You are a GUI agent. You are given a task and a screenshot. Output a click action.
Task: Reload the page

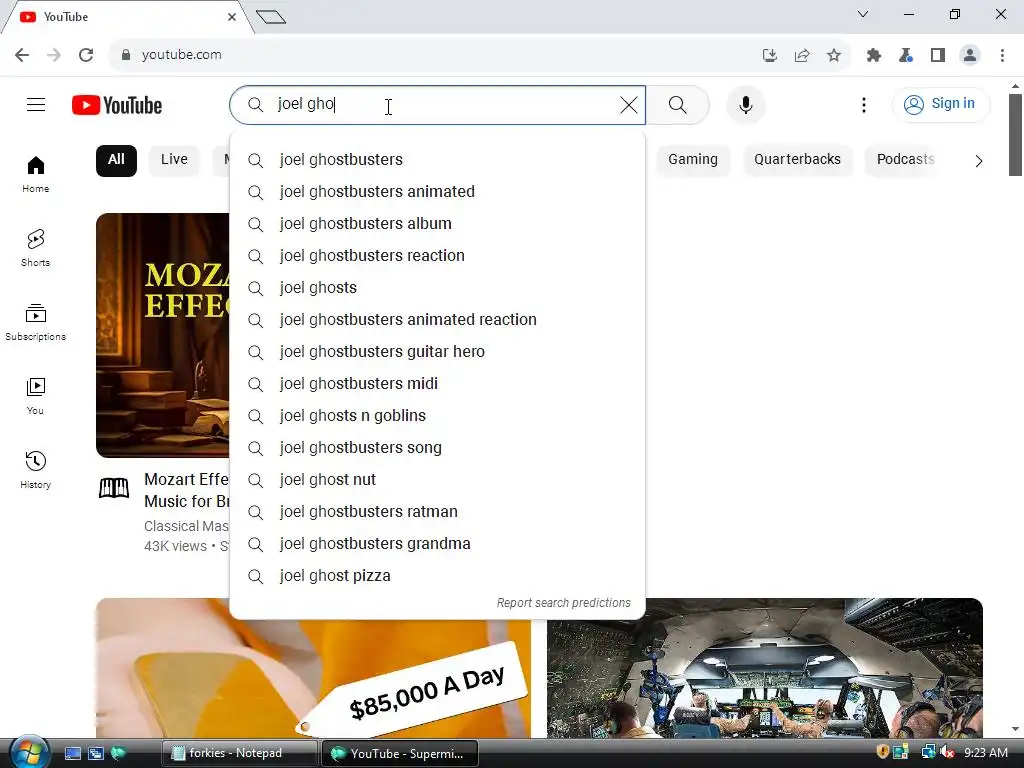tap(86, 55)
